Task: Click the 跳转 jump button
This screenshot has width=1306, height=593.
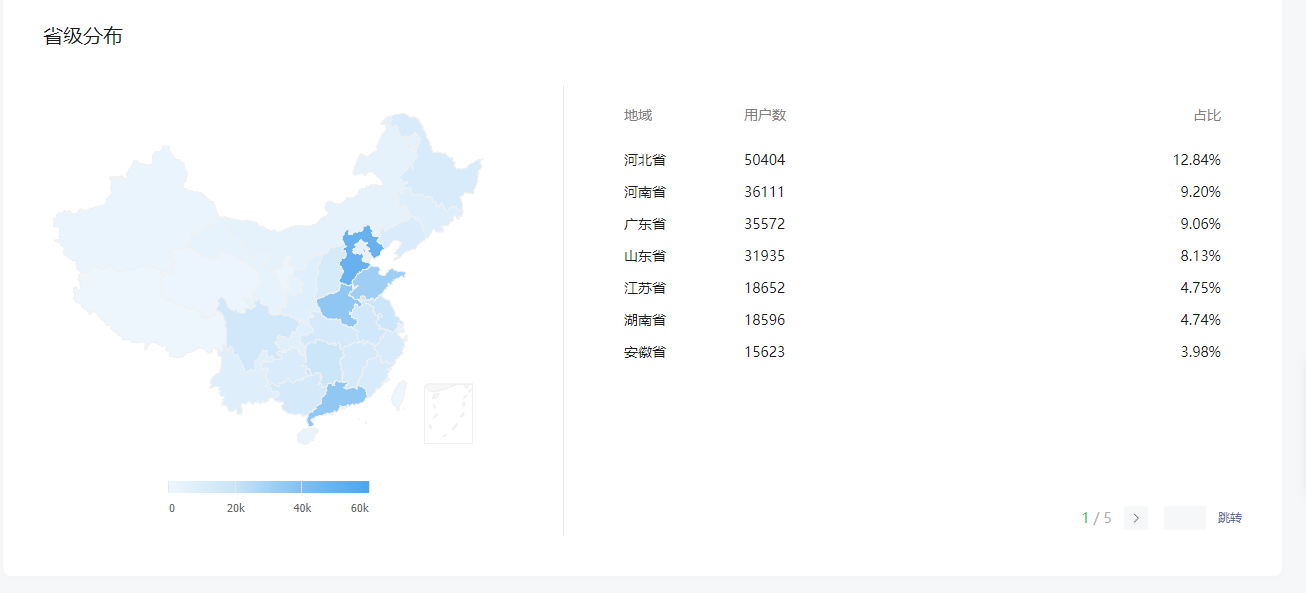Action: 1230,518
